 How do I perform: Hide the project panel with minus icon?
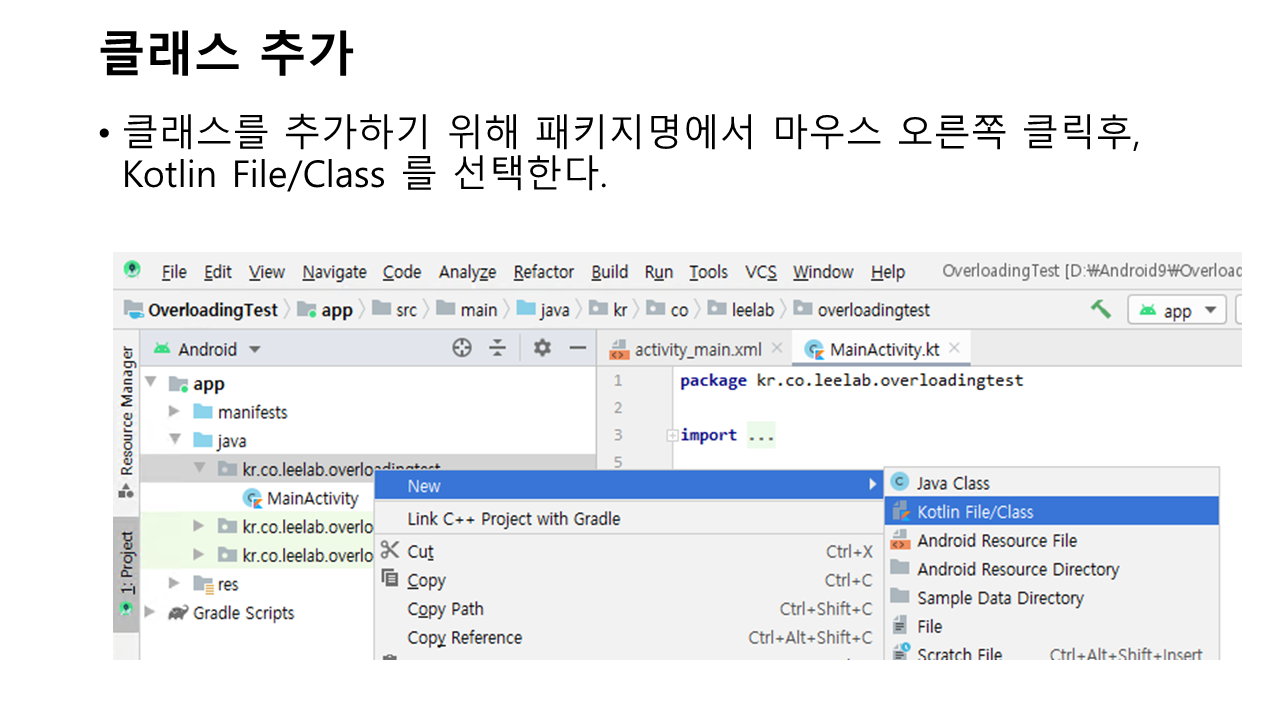[577, 348]
